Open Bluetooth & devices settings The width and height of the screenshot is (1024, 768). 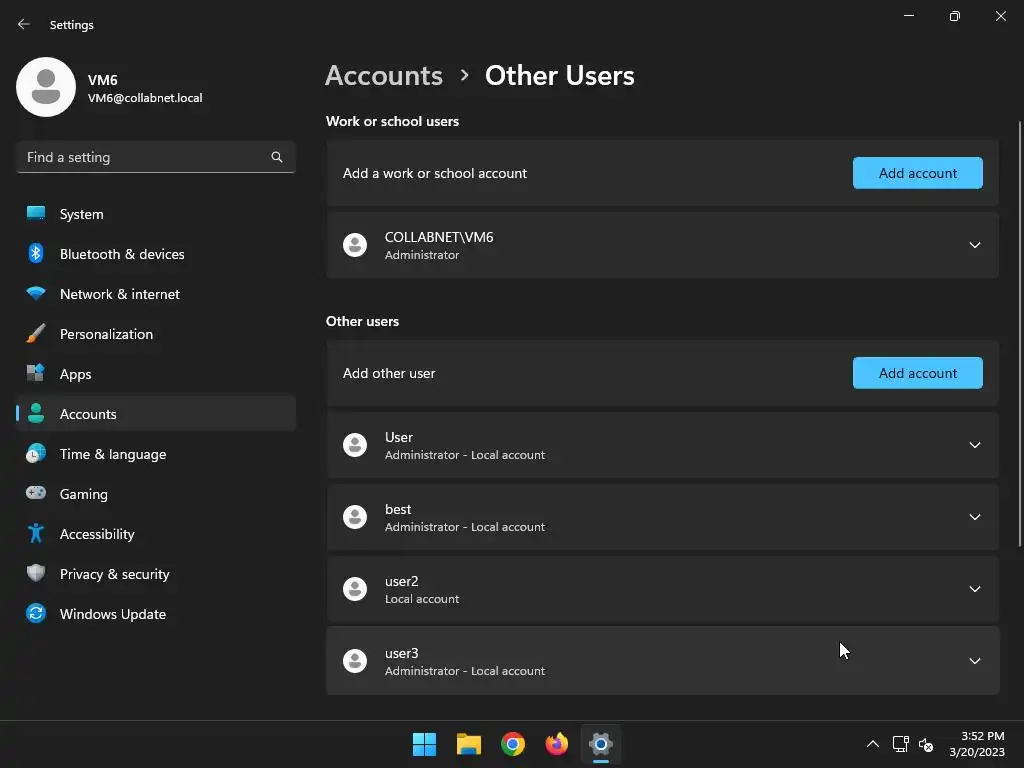click(x=122, y=254)
